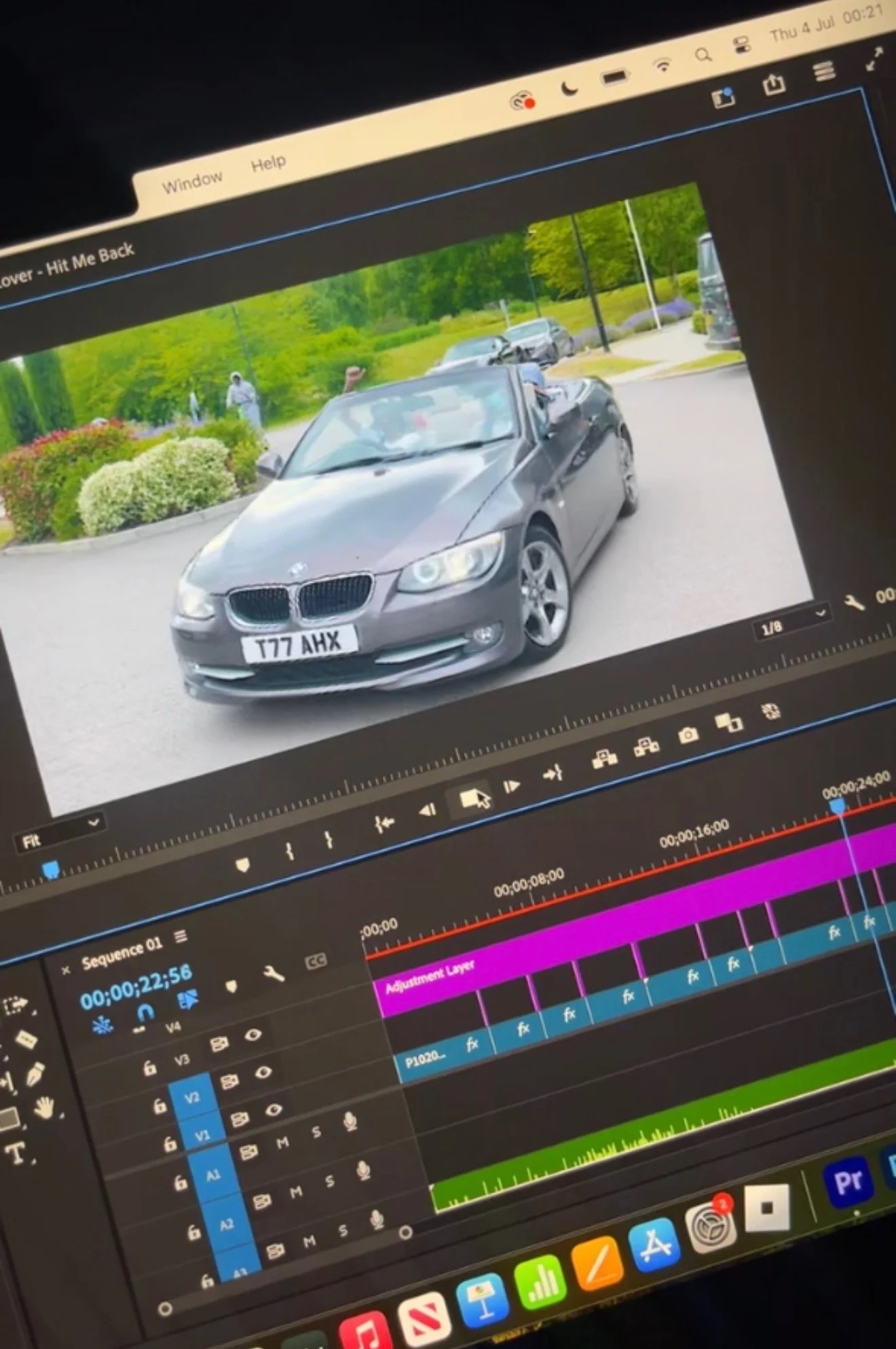Toggle V1 track targeting
The width and height of the screenshot is (896, 1349).
[203, 1134]
